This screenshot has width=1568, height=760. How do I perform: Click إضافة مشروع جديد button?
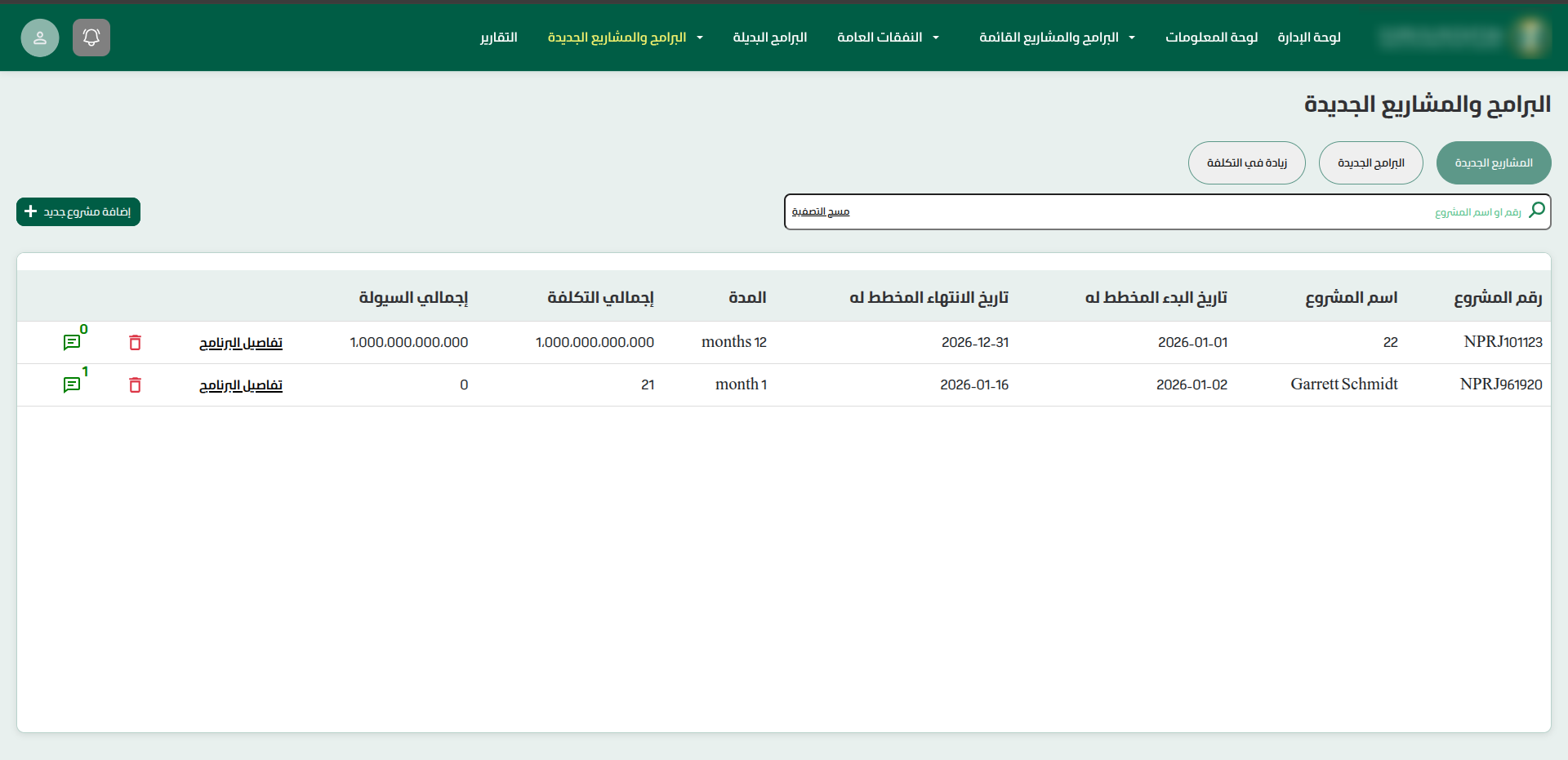point(78,212)
